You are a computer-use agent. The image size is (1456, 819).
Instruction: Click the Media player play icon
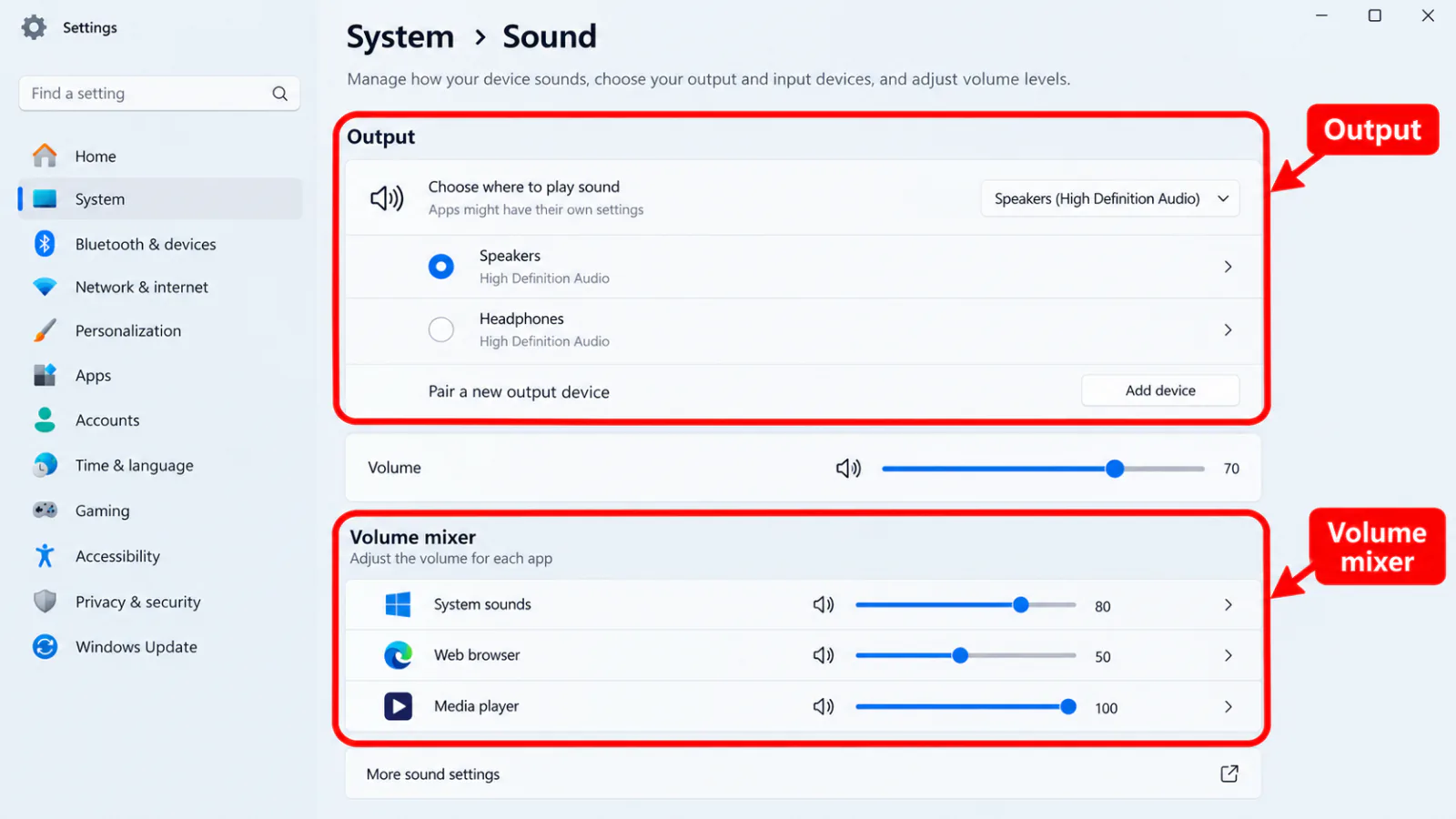click(398, 706)
